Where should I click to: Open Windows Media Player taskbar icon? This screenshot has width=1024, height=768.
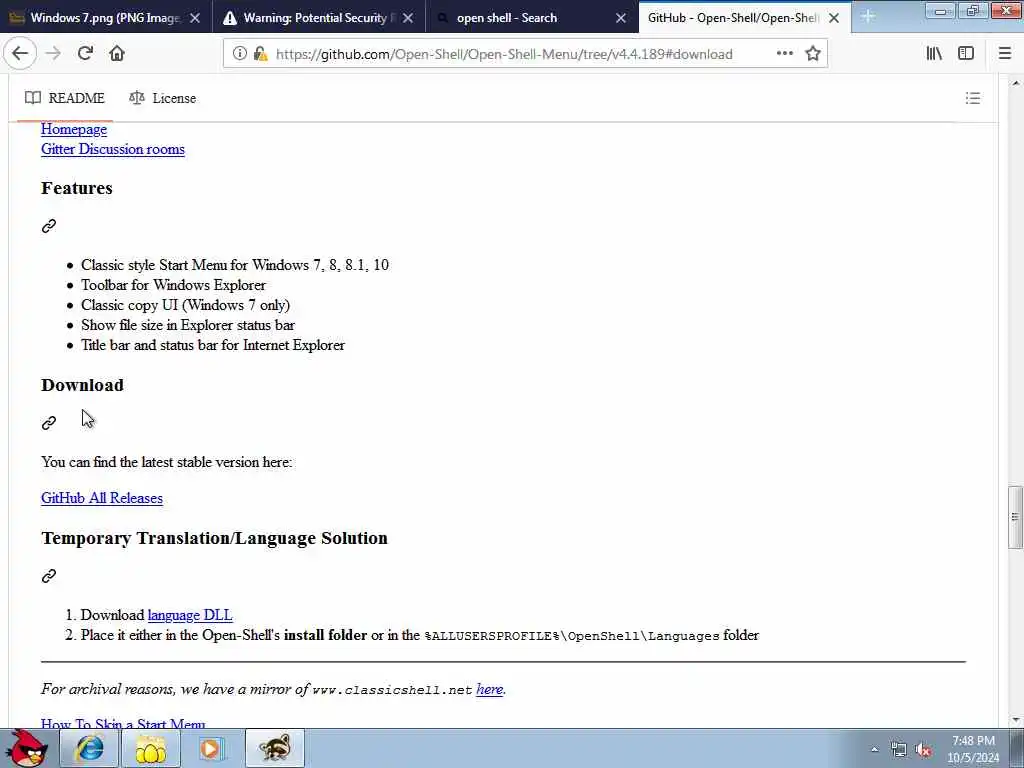pos(211,748)
